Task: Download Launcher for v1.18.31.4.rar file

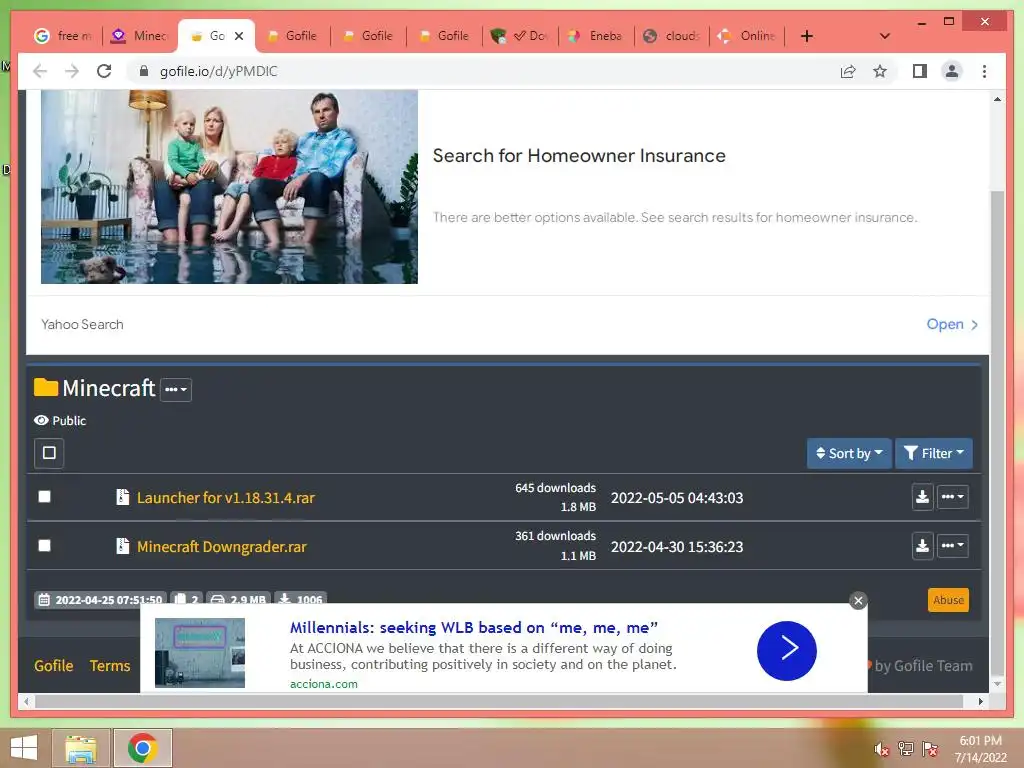Action: (x=922, y=497)
